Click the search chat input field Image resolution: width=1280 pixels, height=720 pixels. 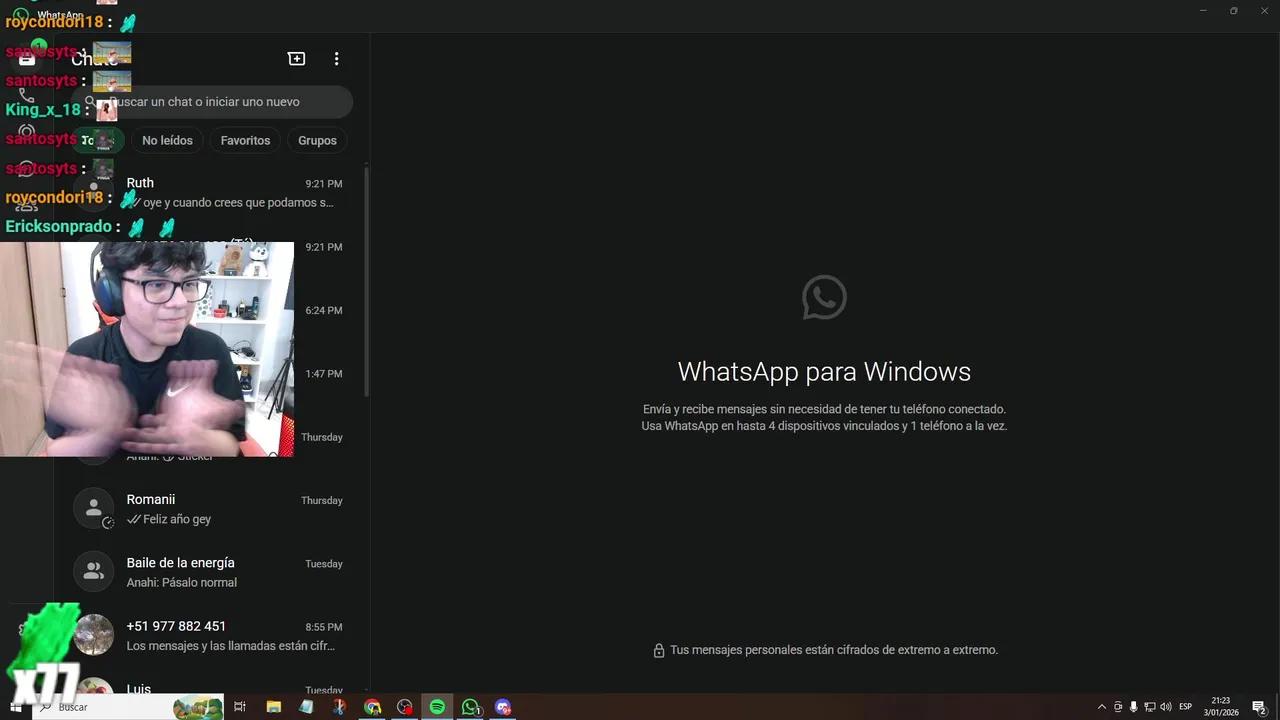(x=212, y=102)
